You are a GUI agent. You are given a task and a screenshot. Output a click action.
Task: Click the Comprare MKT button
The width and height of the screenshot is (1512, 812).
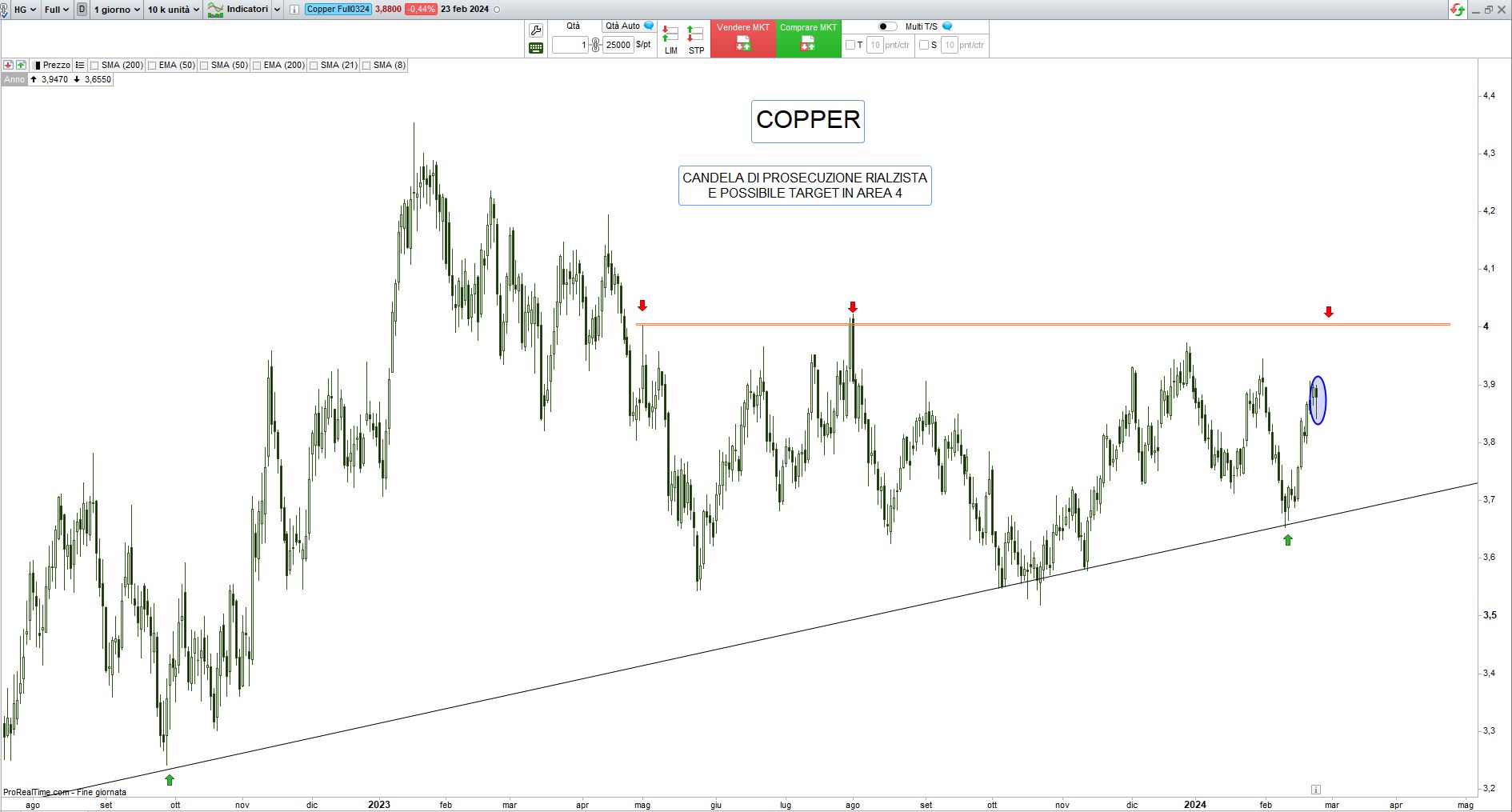point(808,38)
